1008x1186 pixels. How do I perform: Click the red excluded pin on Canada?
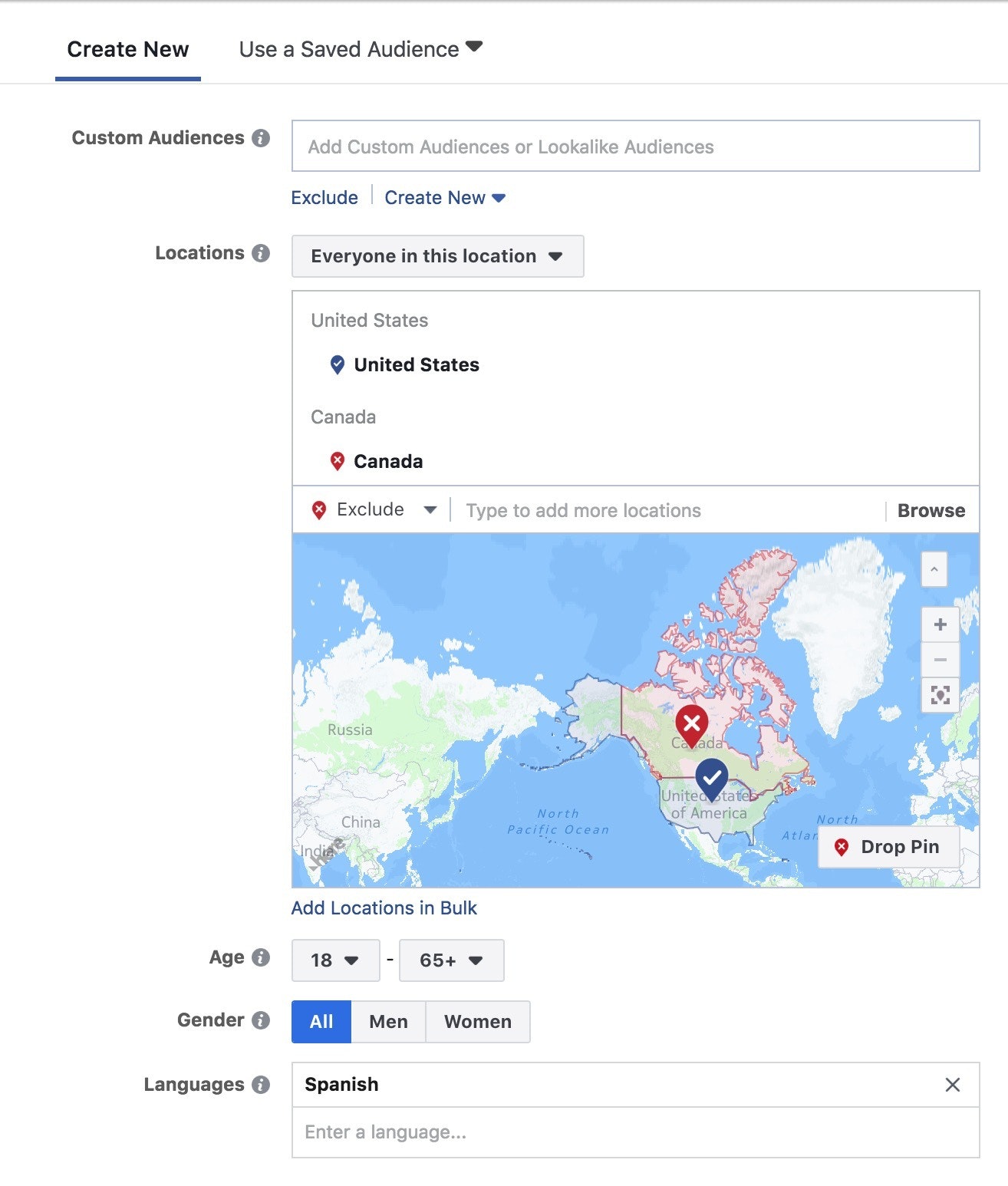click(691, 723)
